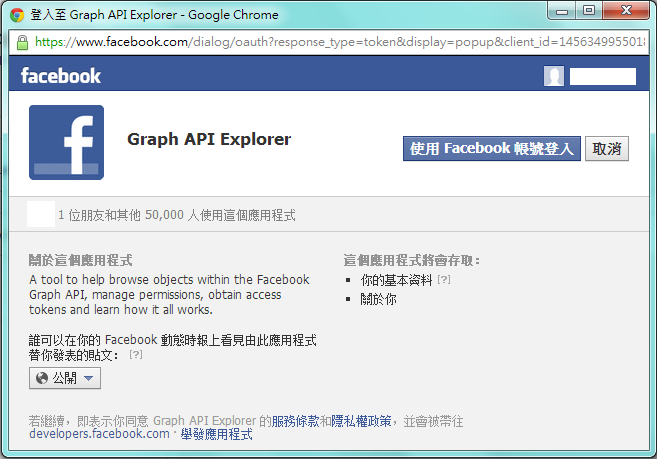Click the Facebook logo in the blue header
The width and height of the screenshot is (657, 459).
(x=61, y=76)
